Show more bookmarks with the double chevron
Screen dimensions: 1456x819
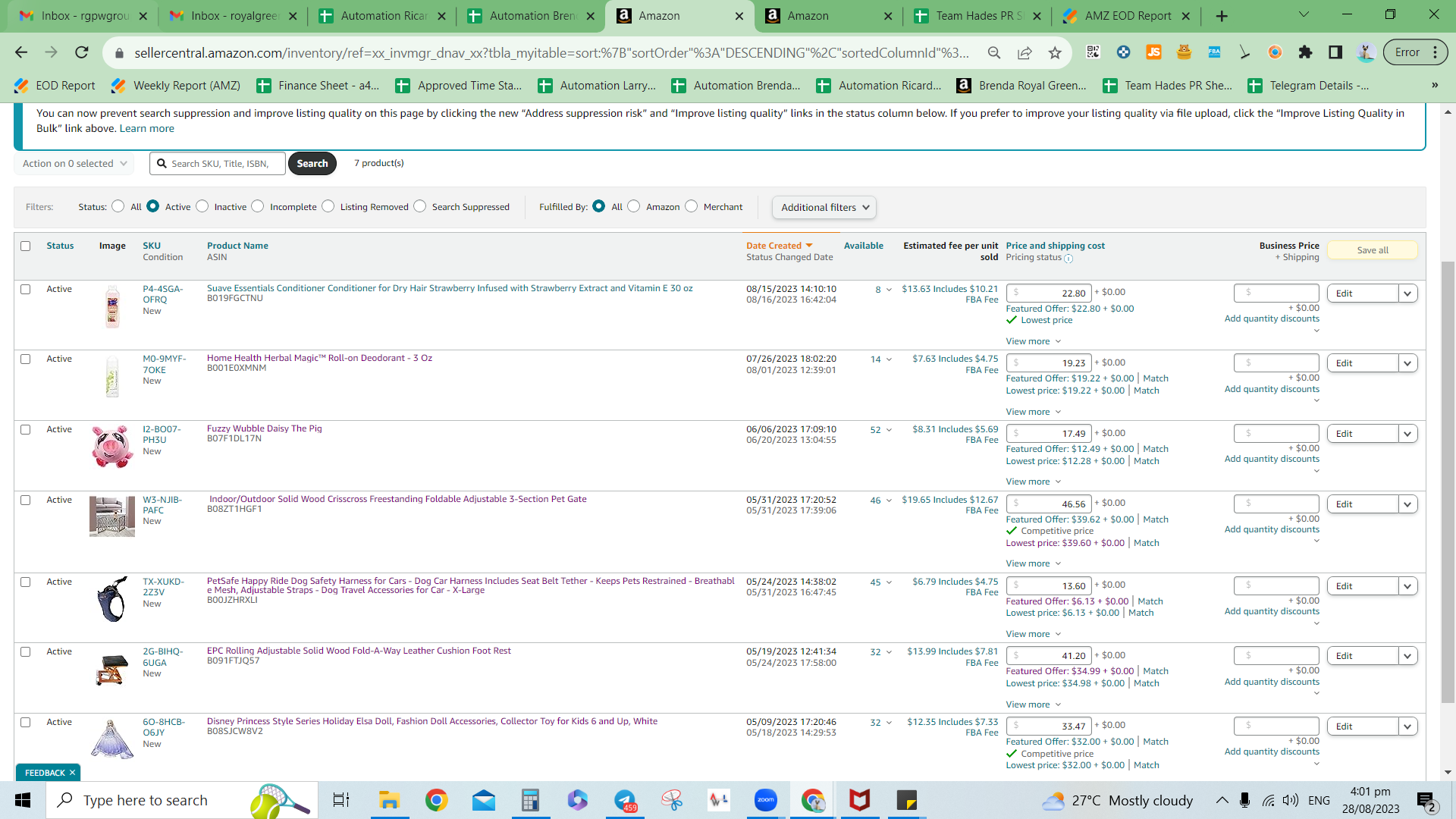[1435, 85]
